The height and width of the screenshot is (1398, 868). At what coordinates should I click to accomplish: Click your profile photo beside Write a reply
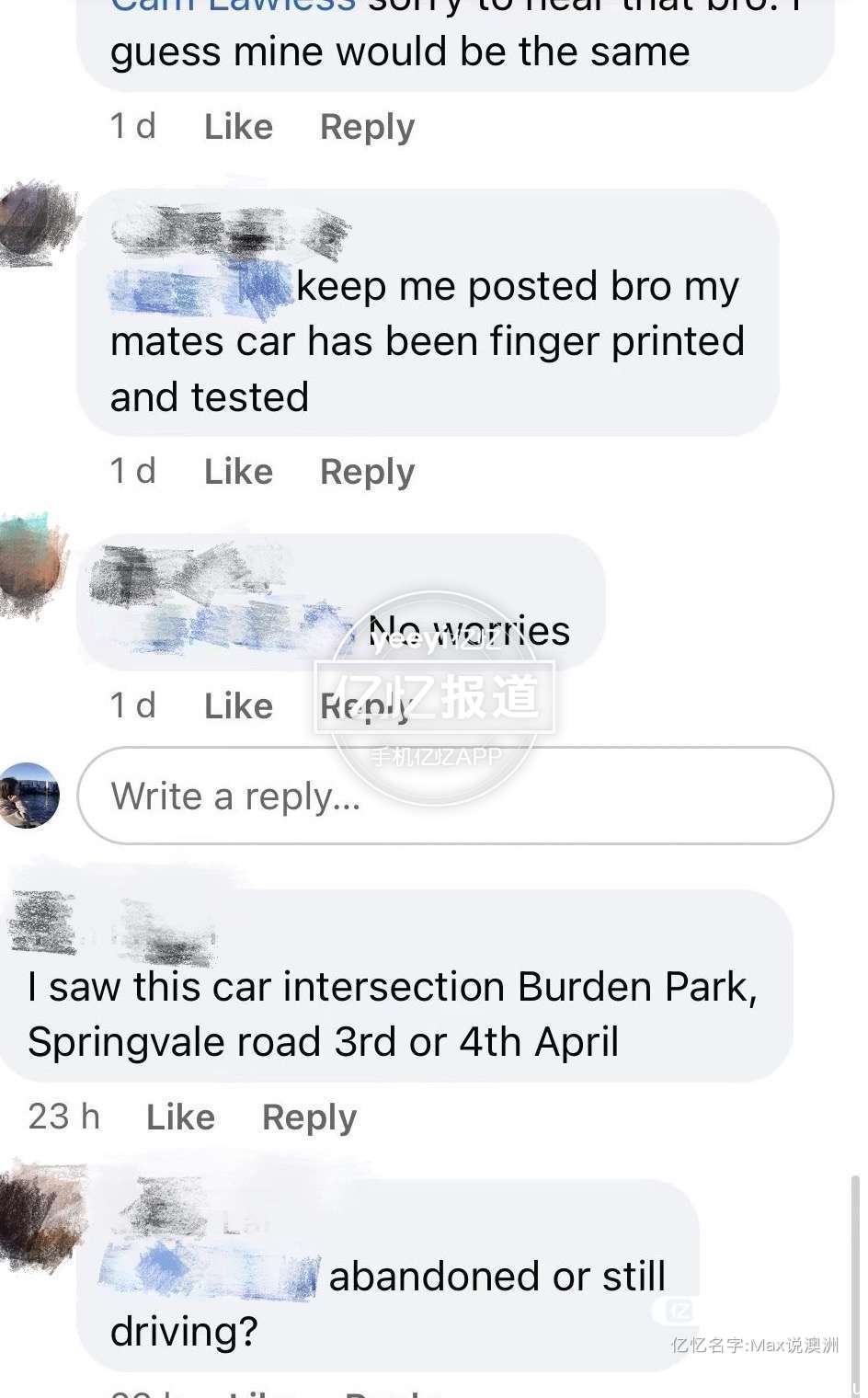pyautogui.click(x=29, y=796)
